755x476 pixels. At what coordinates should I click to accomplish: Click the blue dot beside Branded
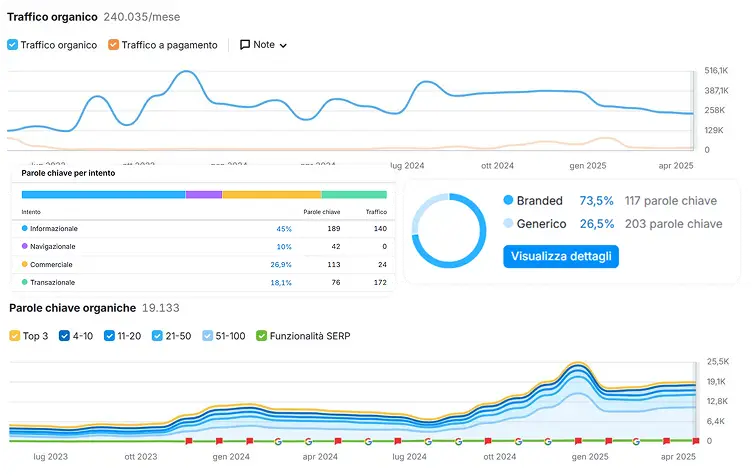508,200
